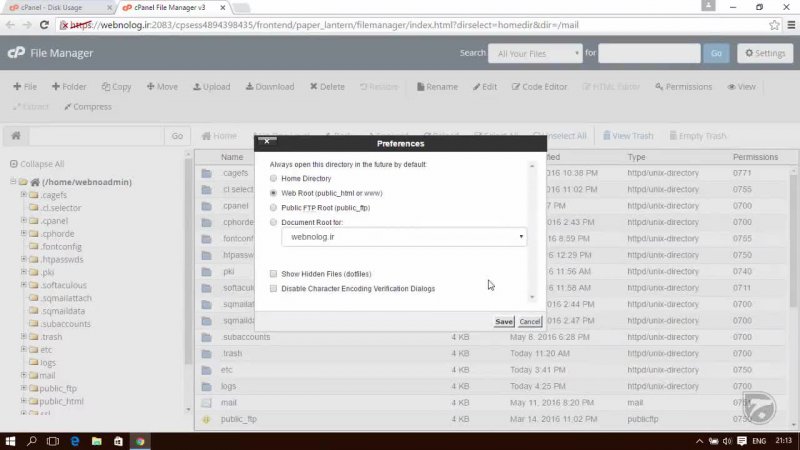Click the Compress toolbar icon
The height and width of the screenshot is (450, 800).
tap(66, 107)
